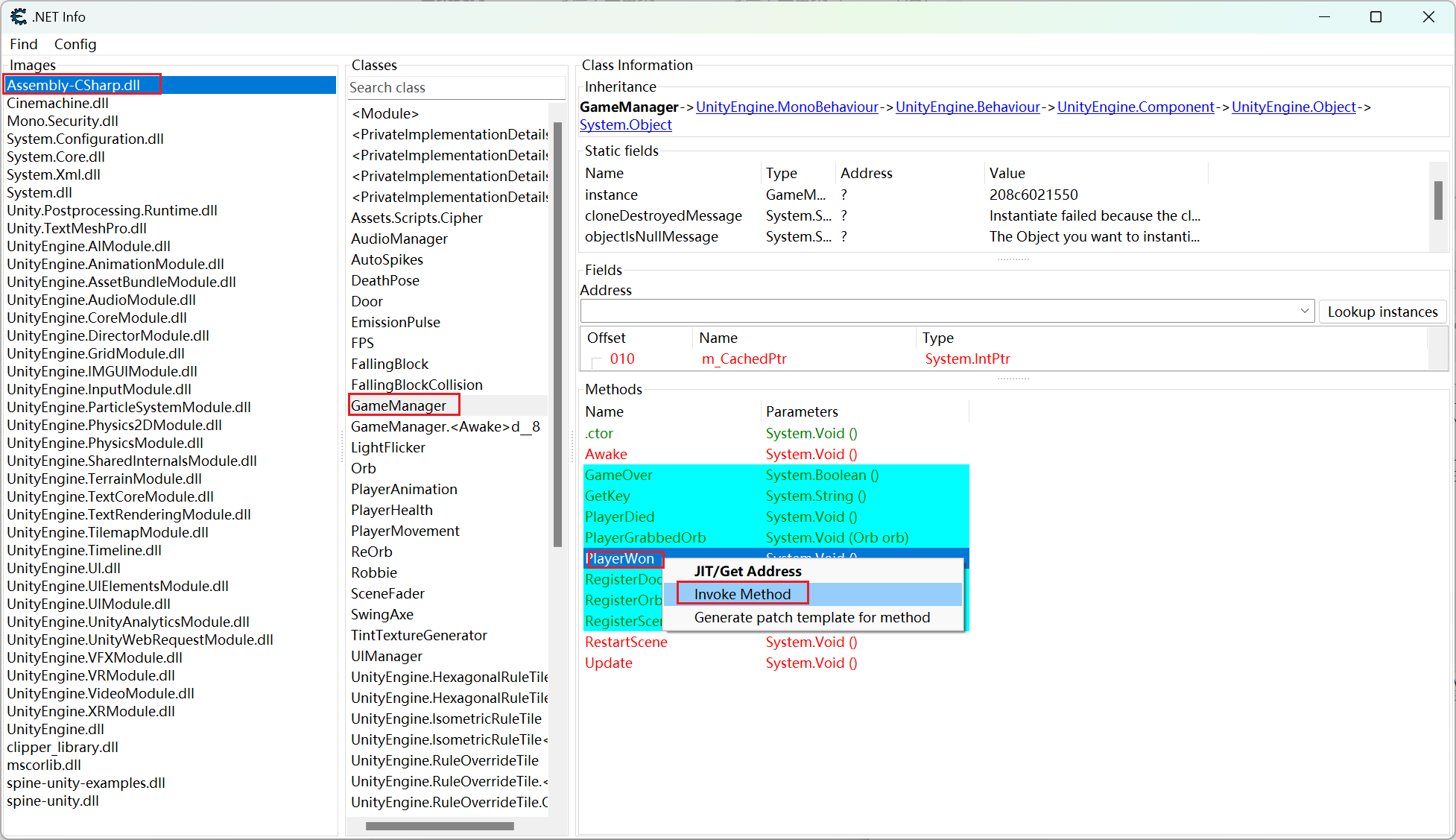Image resolution: width=1456 pixels, height=840 pixels.
Task: Select UIManager class in Classes list
Action: pos(386,656)
